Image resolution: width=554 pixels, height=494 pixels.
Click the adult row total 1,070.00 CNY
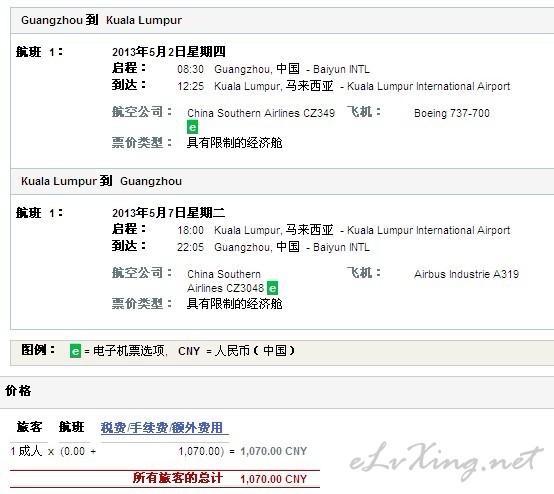[x=273, y=451]
